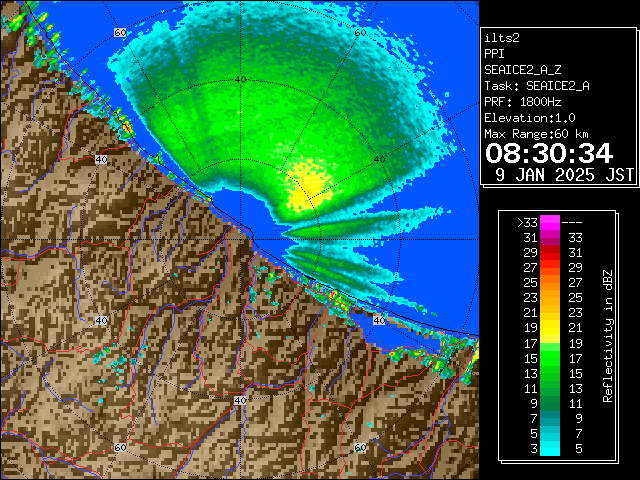Image resolution: width=640 pixels, height=480 pixels.
Task: Click the '---' legend label
Action: (572, 223)
